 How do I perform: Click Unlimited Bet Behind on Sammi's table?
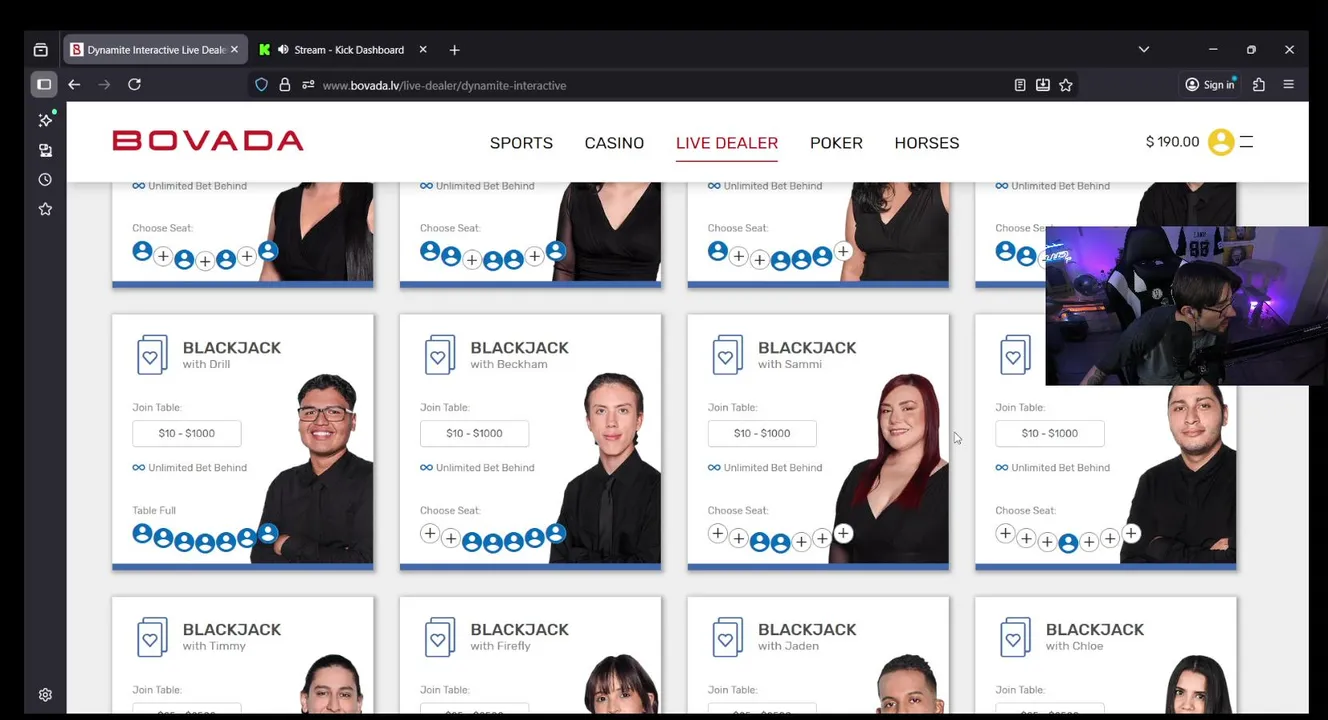(x=765, y=468)
